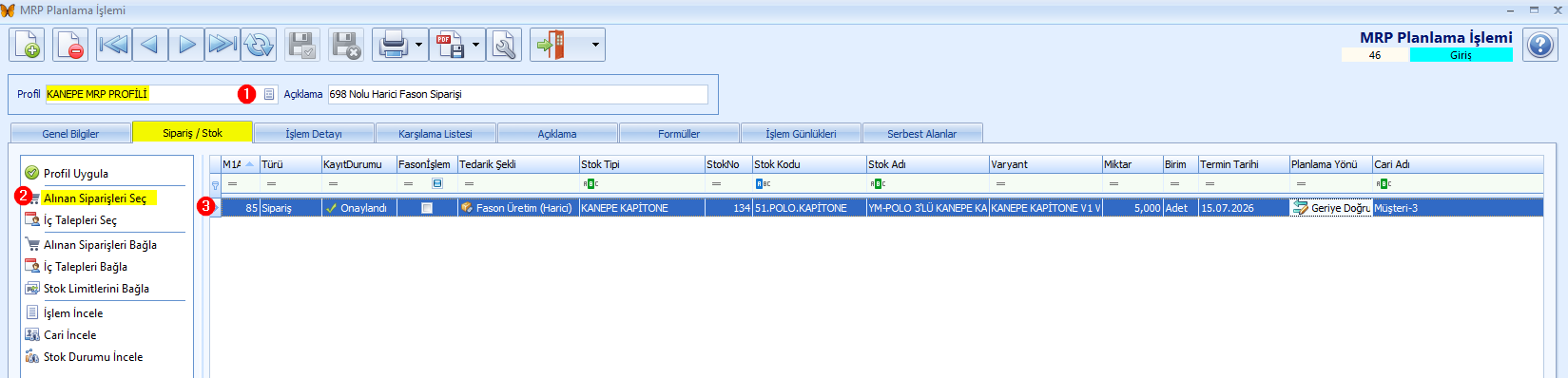Click İç Talepleri Bağla
The width and height of the screenshot is (1568, 378).
pyautogui.click(x=86, y=267)
